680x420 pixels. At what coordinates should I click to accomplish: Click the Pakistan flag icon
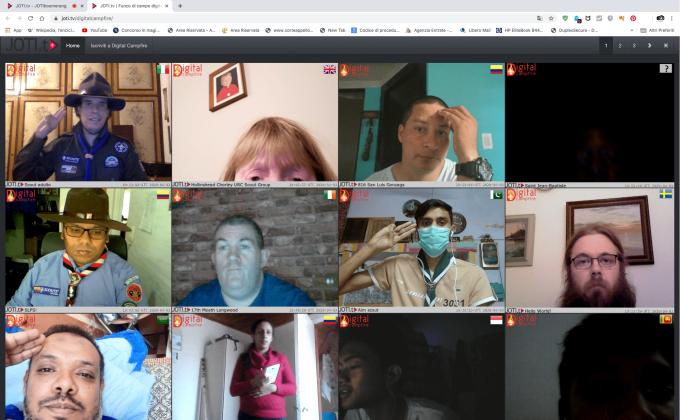coord(496,195)
